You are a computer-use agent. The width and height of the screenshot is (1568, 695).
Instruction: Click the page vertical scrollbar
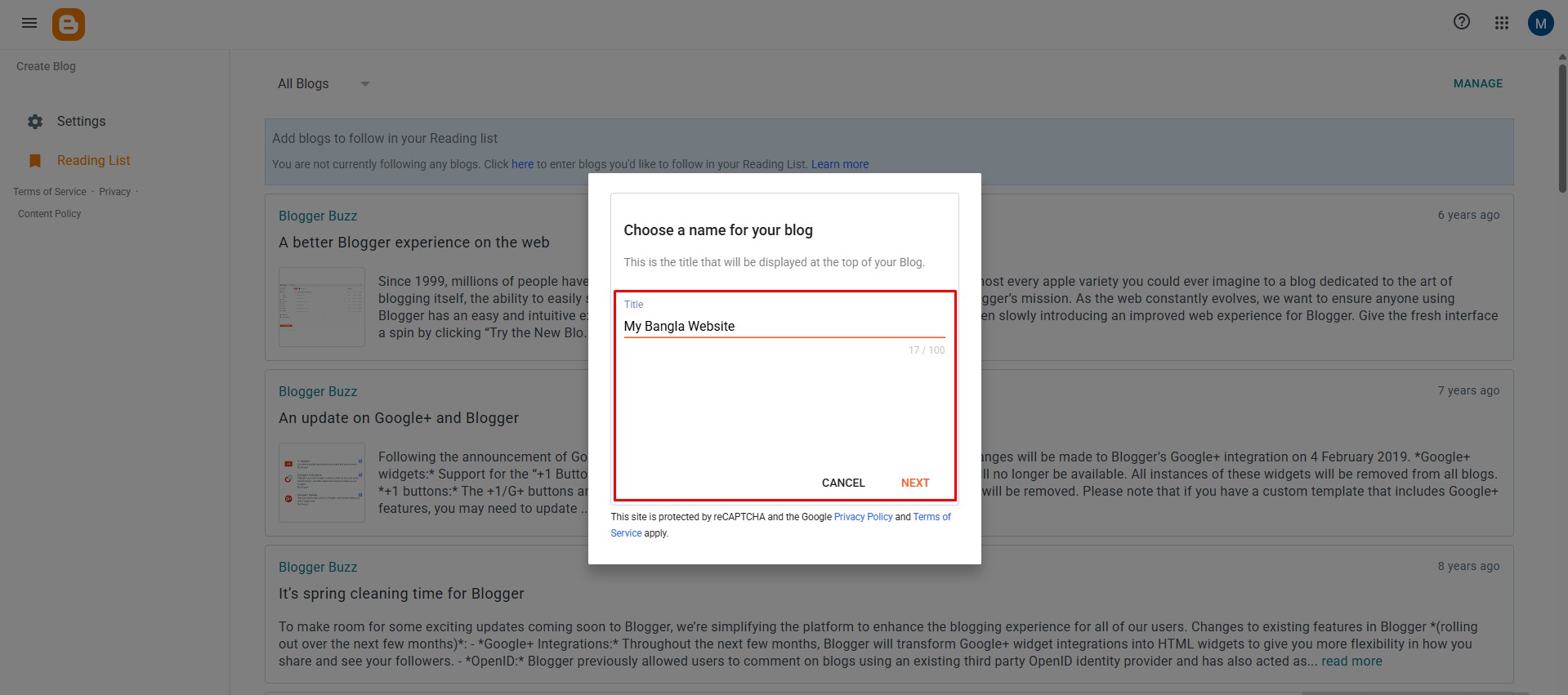(x=1562, y=128)
